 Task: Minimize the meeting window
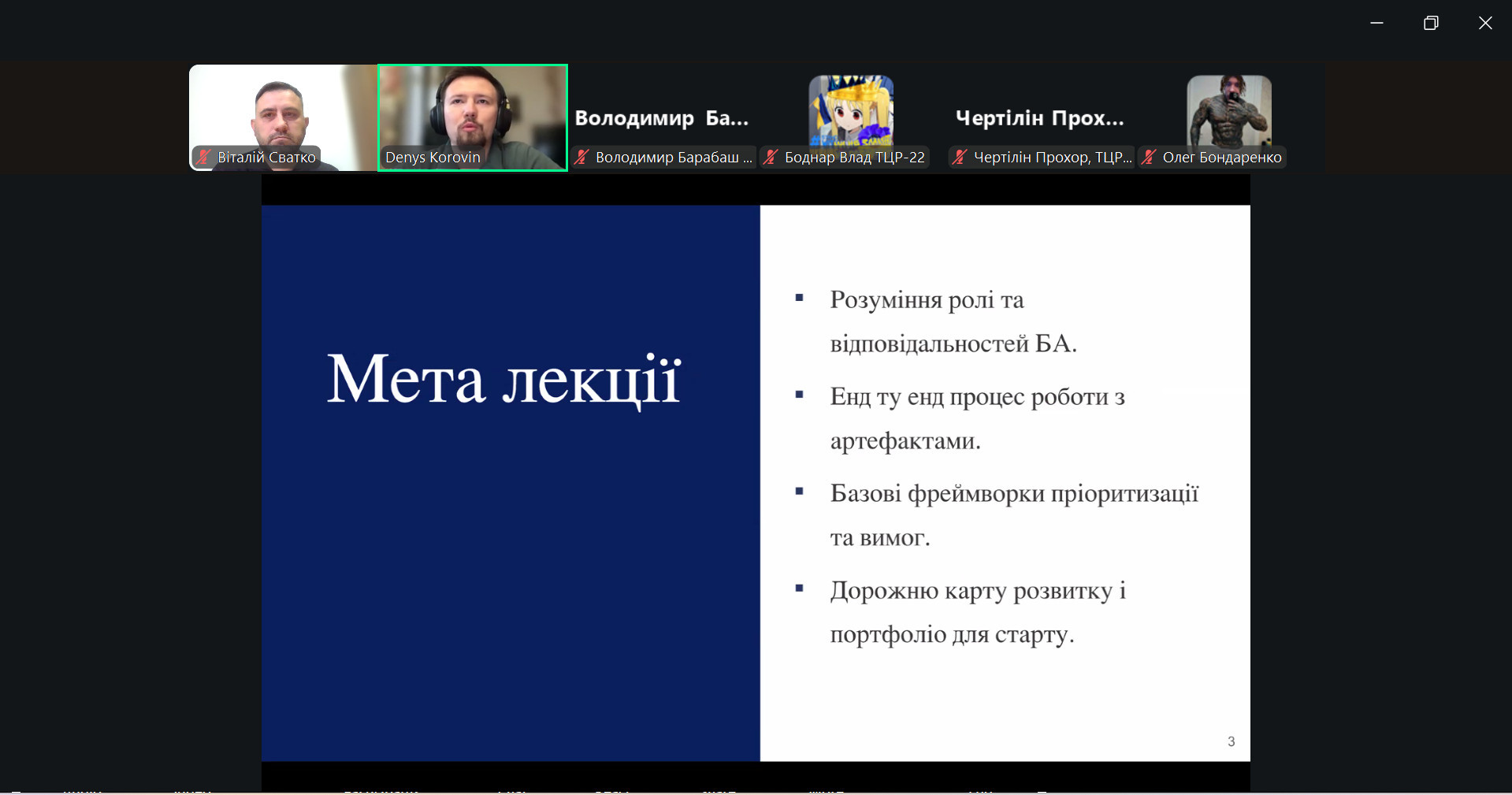coord(1376,23)
